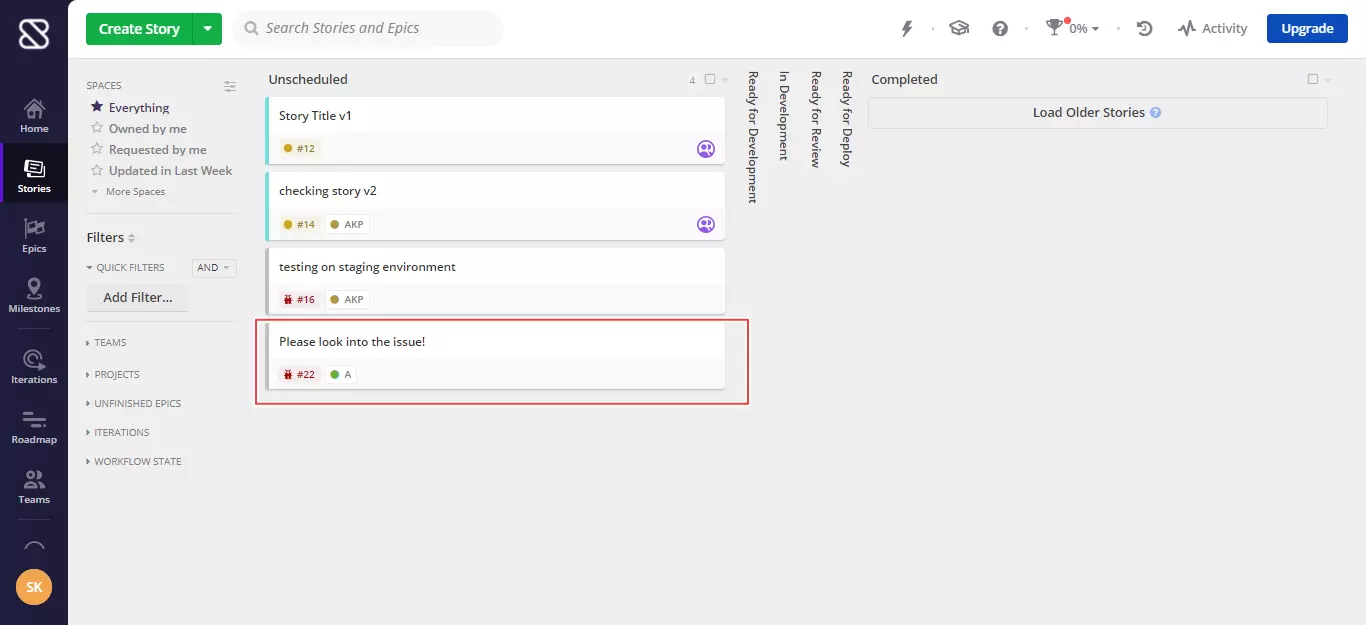Click the Add Filter button
The image size is (1366, 625).
click(x=138, y=297)
